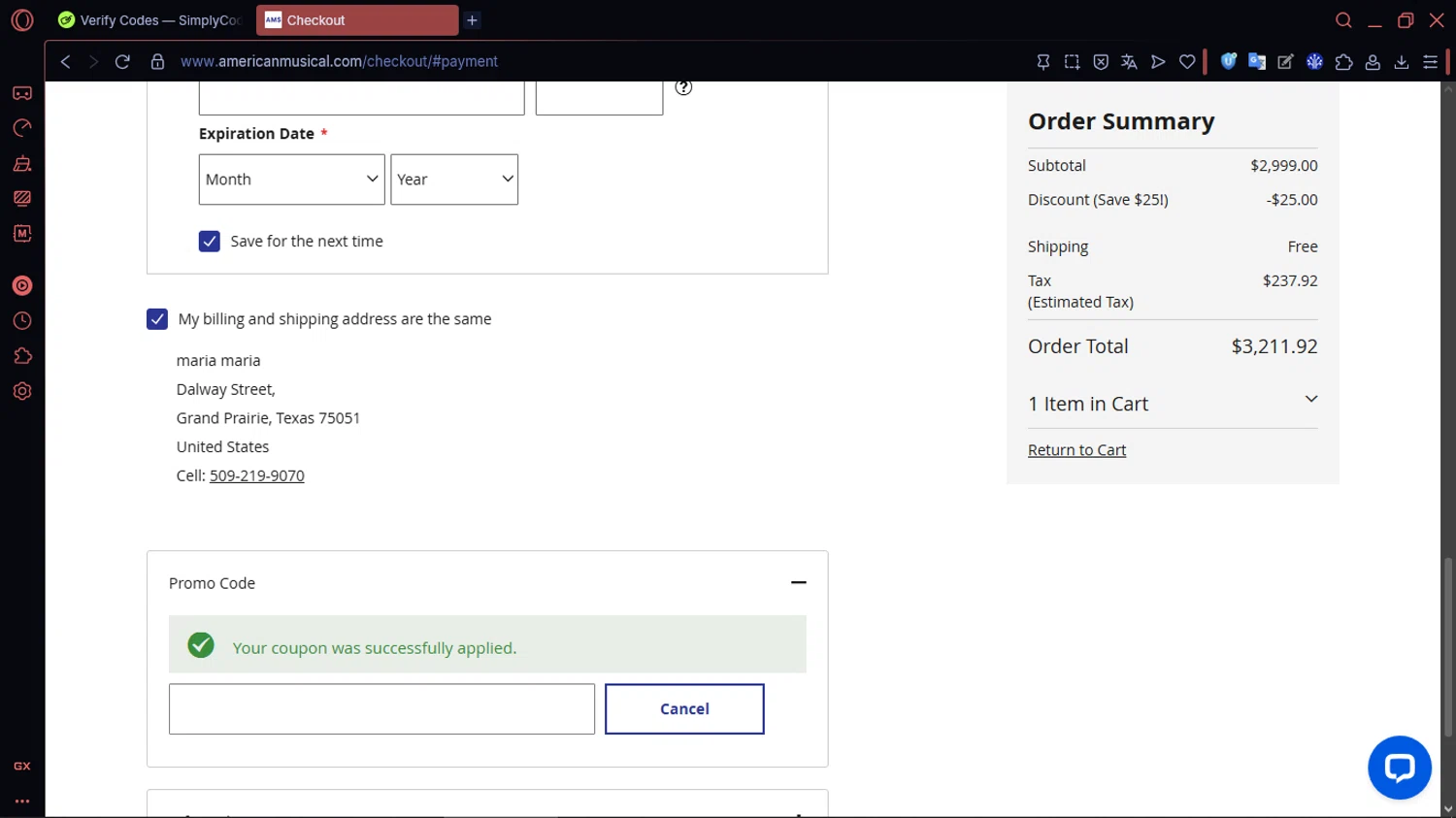Open Extensions puzzle icon in sidebar
The width and height of the screenshot is (1456, 818).
22,356
